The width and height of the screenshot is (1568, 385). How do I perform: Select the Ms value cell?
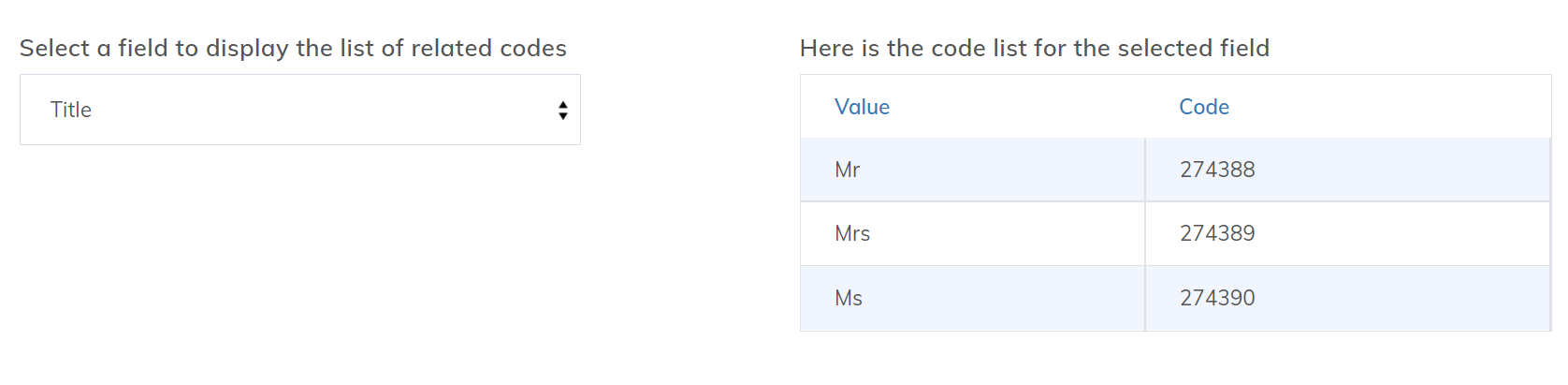coord(848,298)
